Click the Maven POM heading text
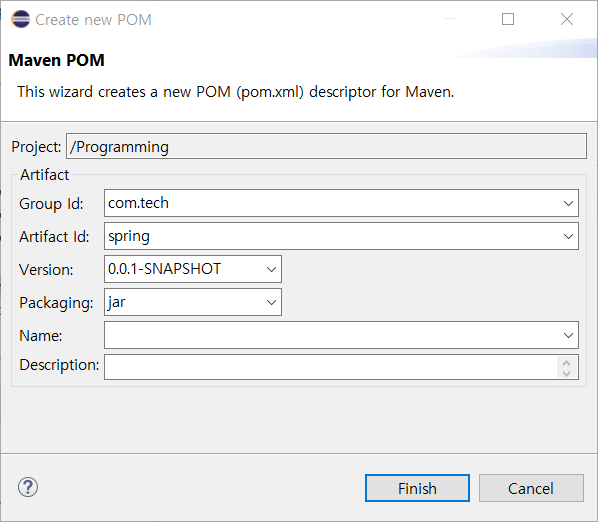This screenshot has height=522, width=598. (x=56, y=60)
